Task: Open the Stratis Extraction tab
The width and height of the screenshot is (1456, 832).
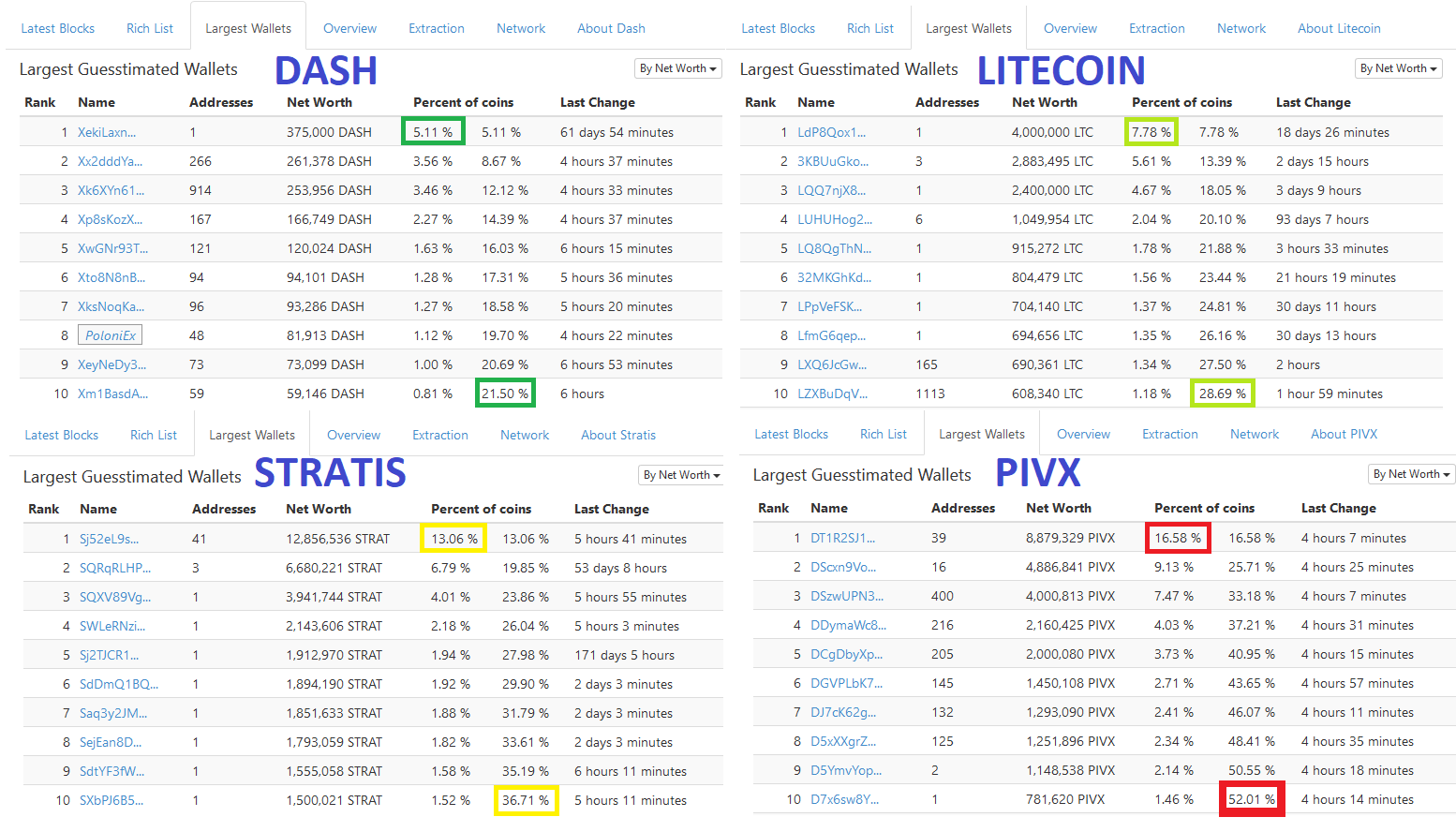Action: coord(440,435)
